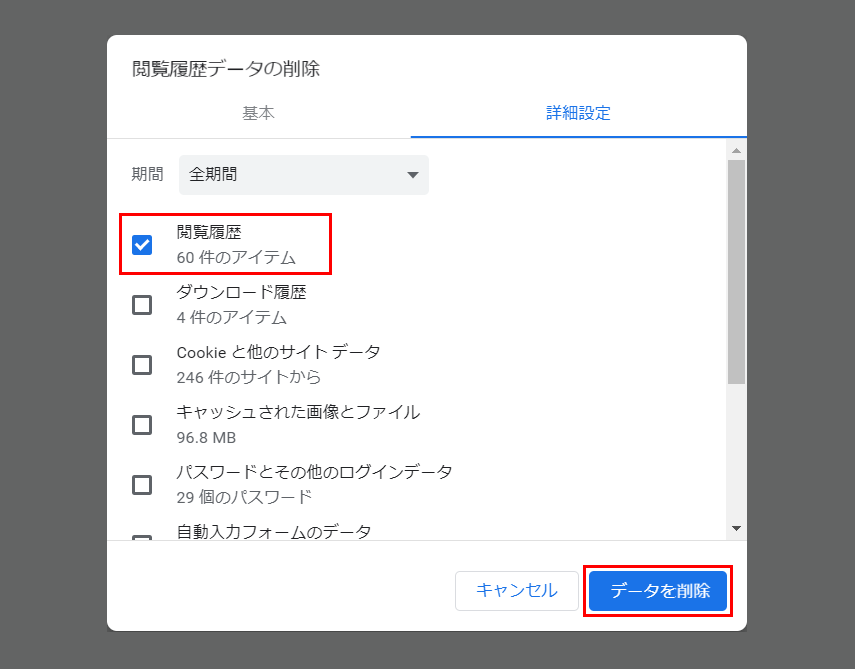The height and width of the screenshot is (669, 855).
Task: Click the scrollbar track below the thumb
Action: tap(737, 453)
